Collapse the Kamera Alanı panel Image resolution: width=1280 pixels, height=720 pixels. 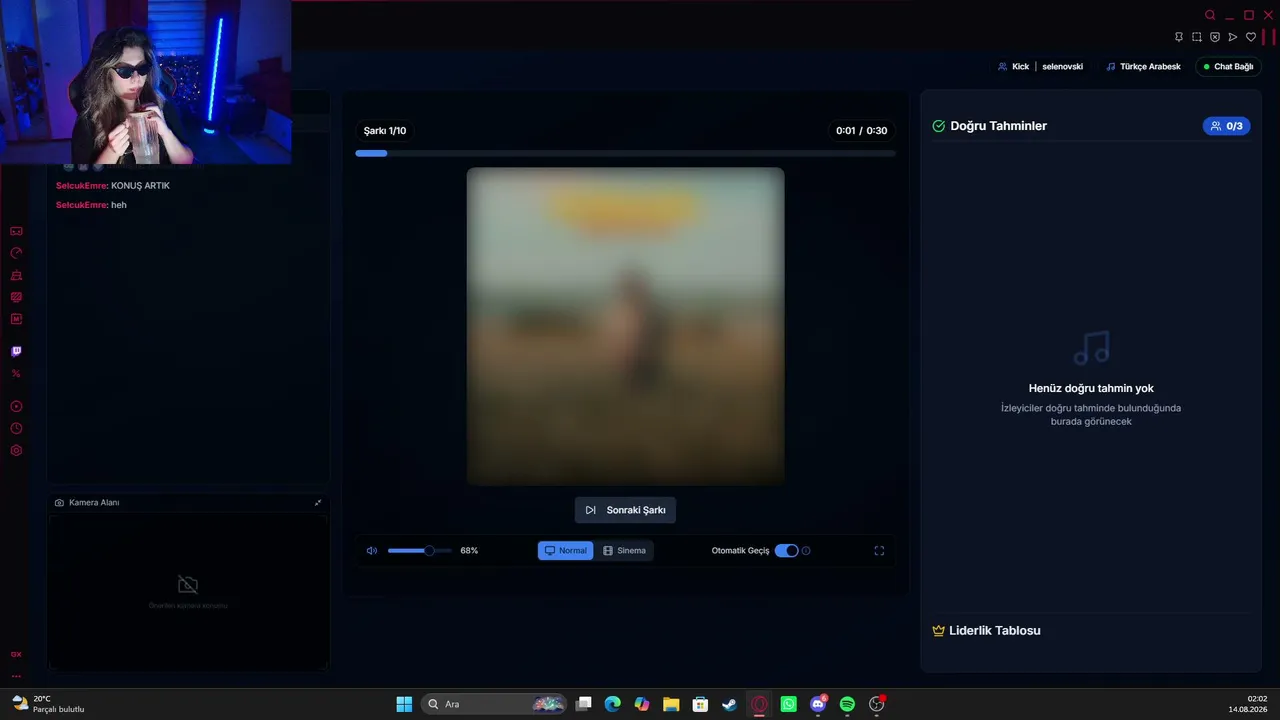(318, 502)
